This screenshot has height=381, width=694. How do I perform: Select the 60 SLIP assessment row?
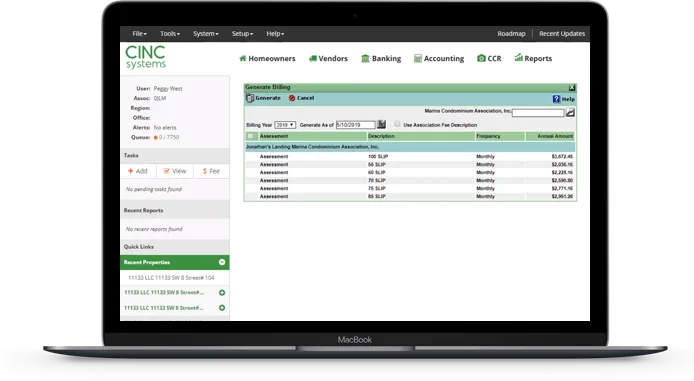410,172
